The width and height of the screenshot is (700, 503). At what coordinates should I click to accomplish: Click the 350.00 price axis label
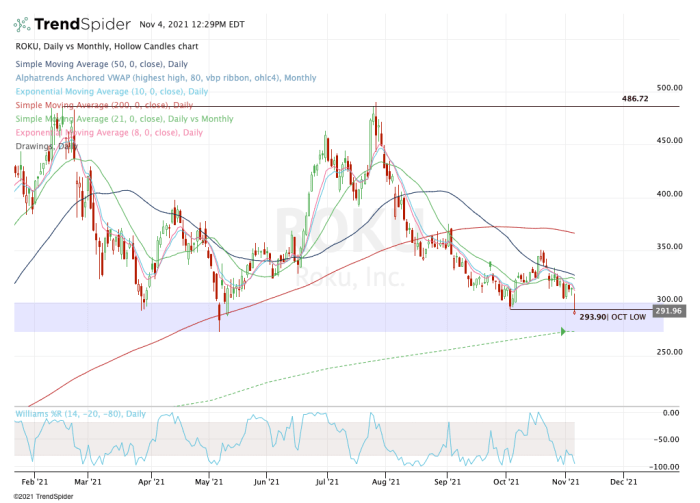pos(670,247)
